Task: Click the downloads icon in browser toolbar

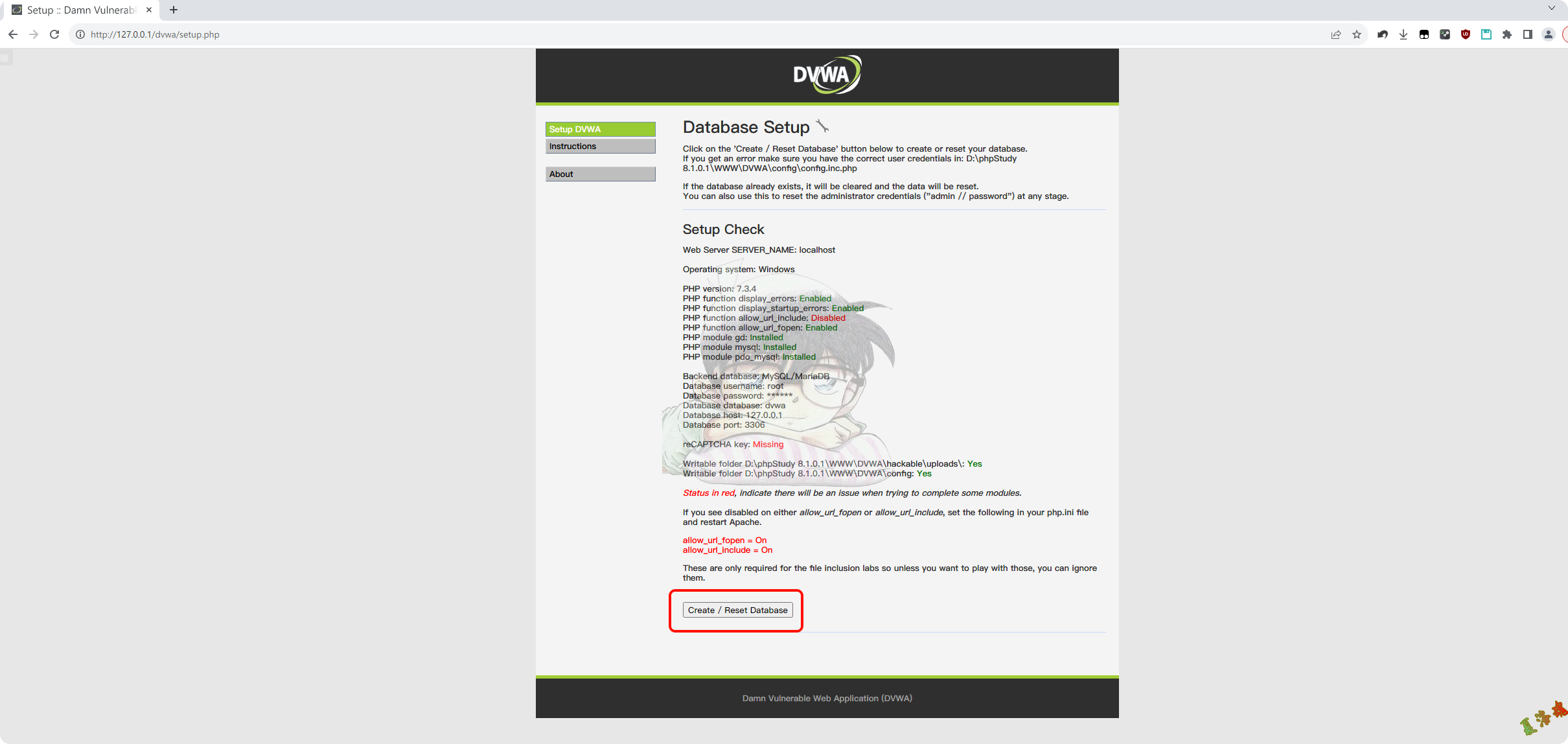Action: (1403, 34)
